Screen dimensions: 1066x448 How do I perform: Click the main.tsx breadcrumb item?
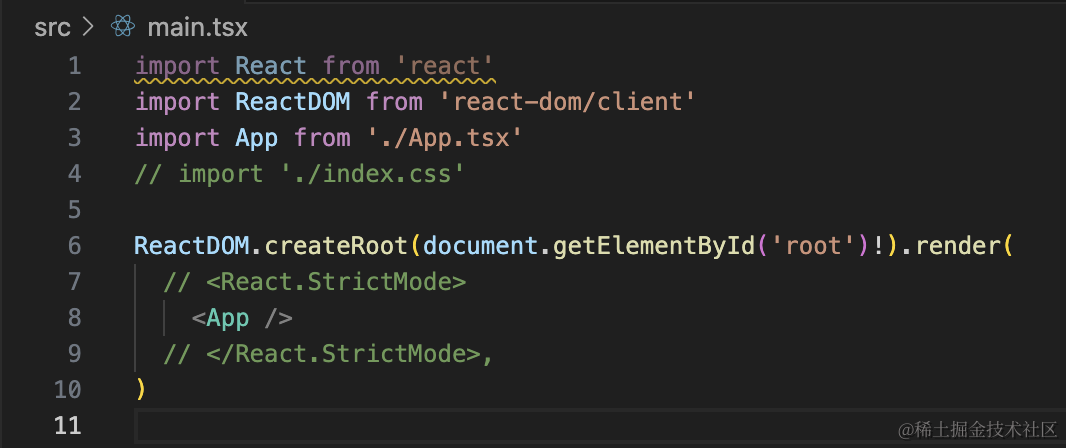coord(197,28)
